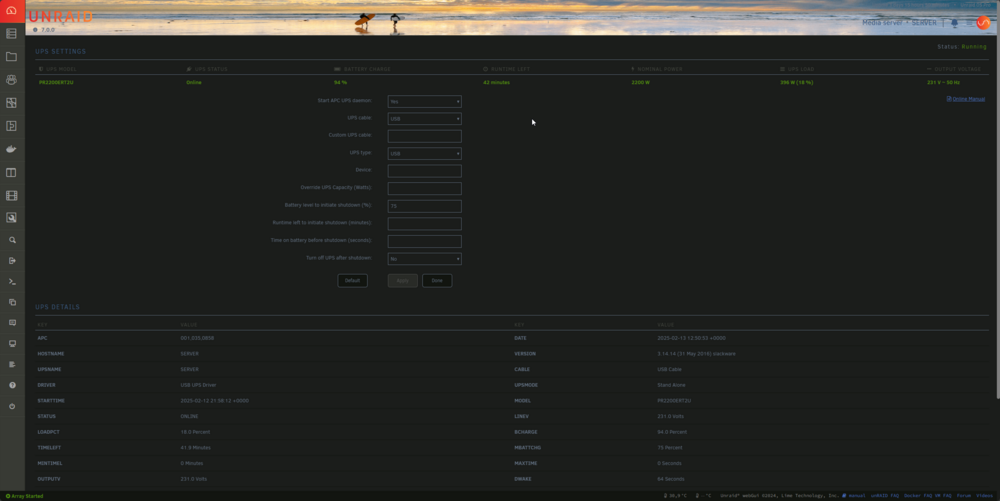Click the 231 V ~ 50 Hz value

pos(943,82)
